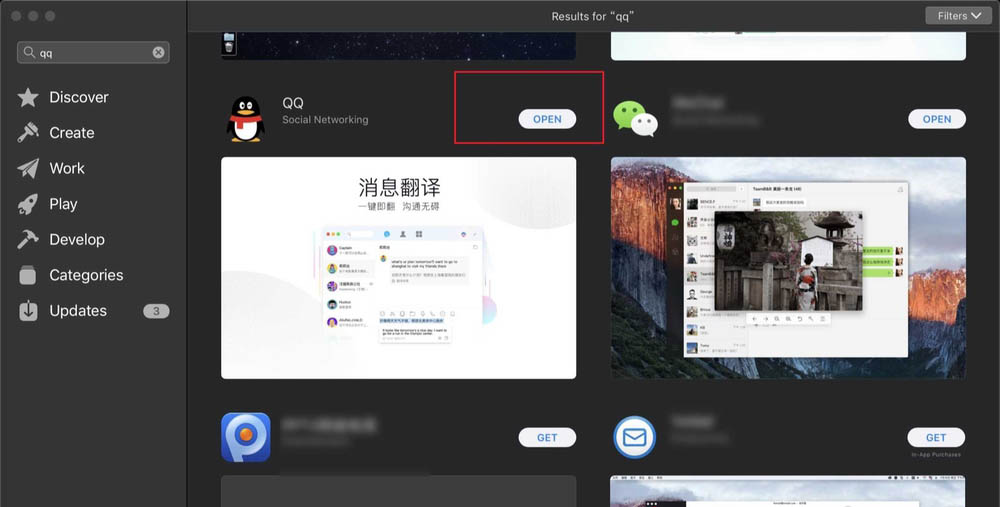
Task: Select Work in the sidebar
Action: 67,168
